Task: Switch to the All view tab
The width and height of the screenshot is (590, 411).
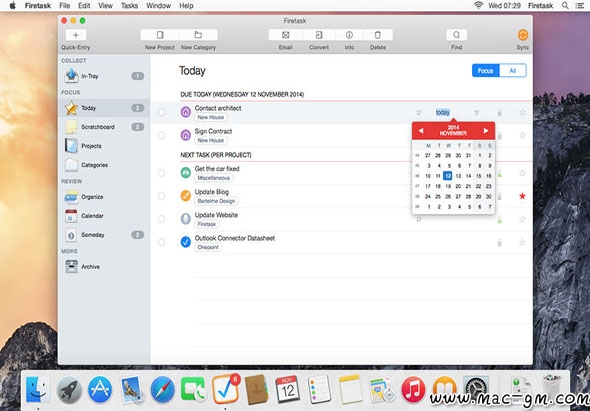Action: pyautogui.click(x=512, y=71)
